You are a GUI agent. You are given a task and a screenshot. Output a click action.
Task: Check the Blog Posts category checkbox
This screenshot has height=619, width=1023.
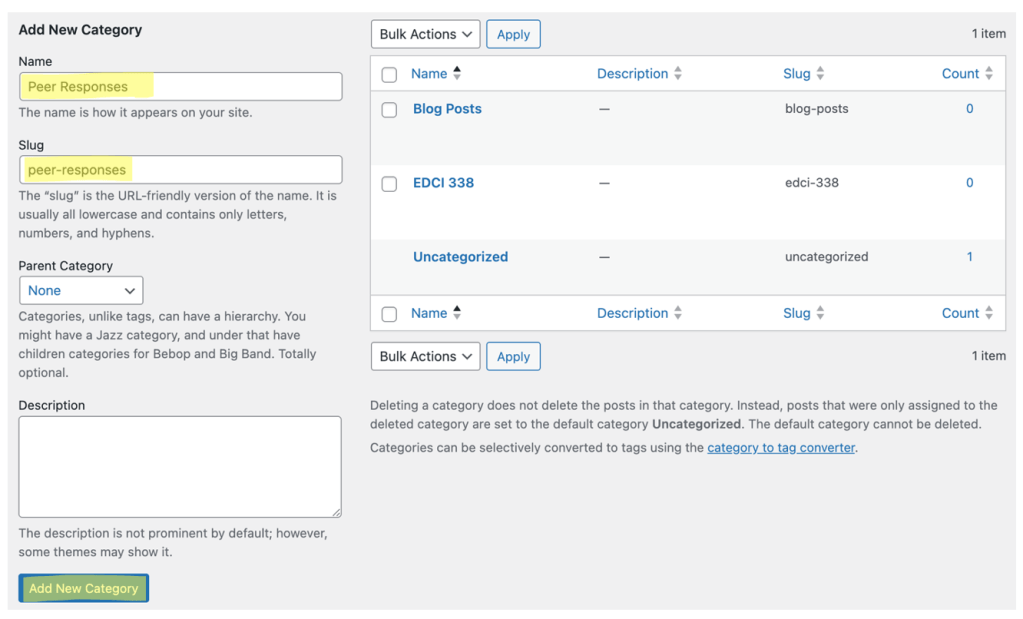(x=389, y=110)
